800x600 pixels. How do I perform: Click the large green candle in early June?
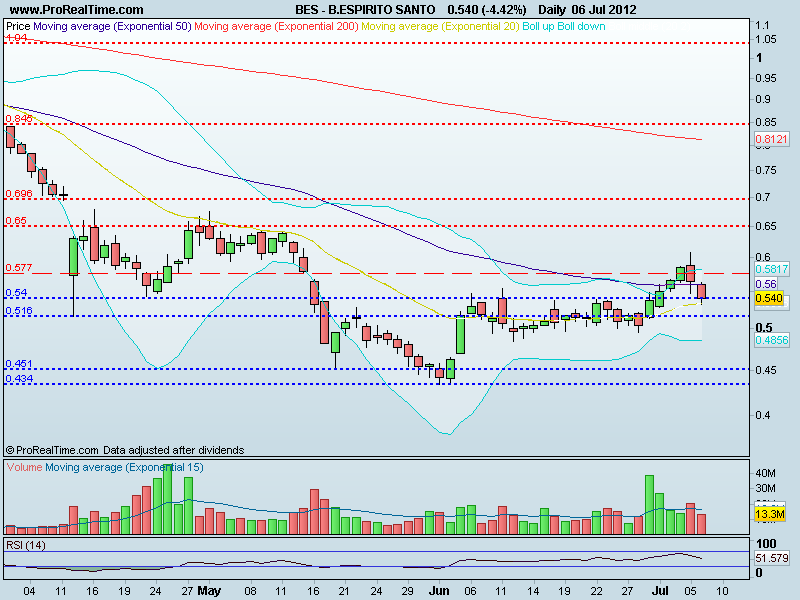point(460,334)
